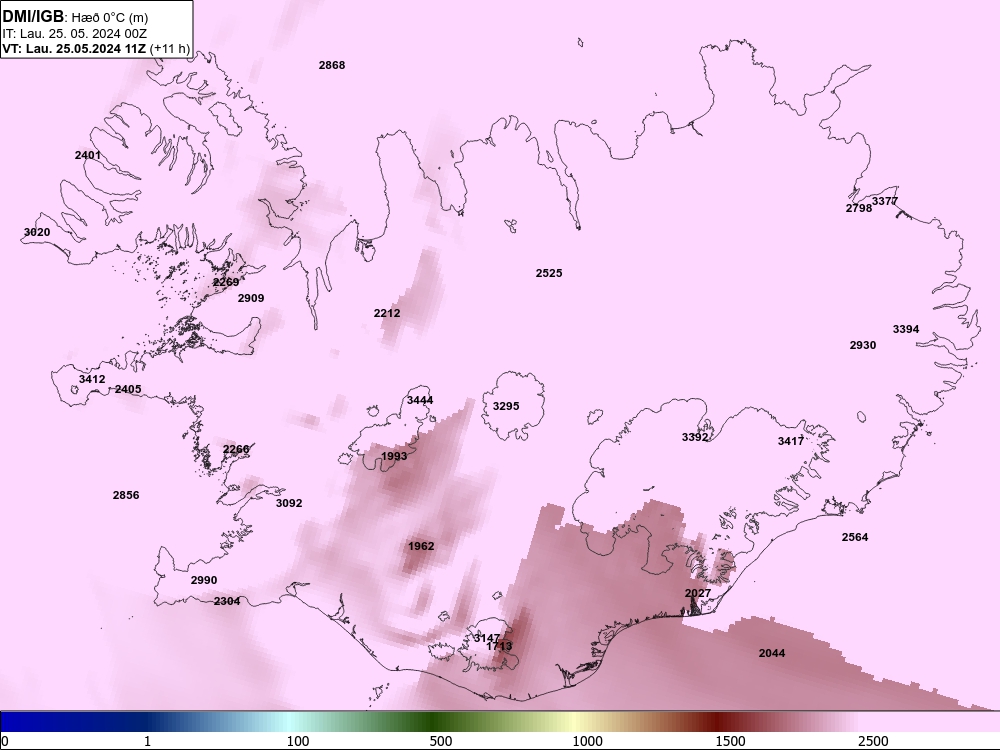Viewport: 1000px width, 750px height.
Task: Click the 3020 freezing level value
Action: click(x=37, y=232)
